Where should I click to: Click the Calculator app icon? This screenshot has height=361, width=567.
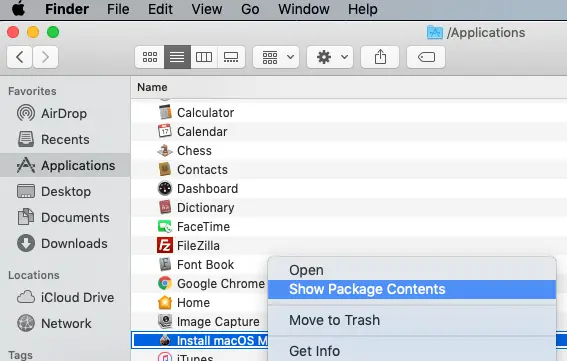tap(165, 112)
